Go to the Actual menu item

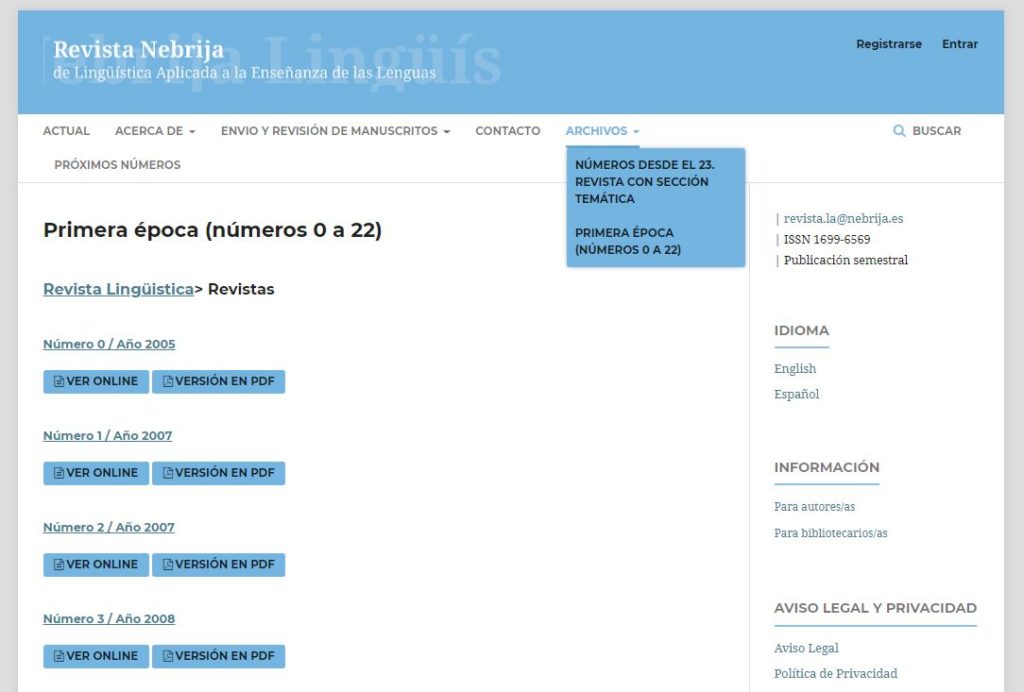66,131
